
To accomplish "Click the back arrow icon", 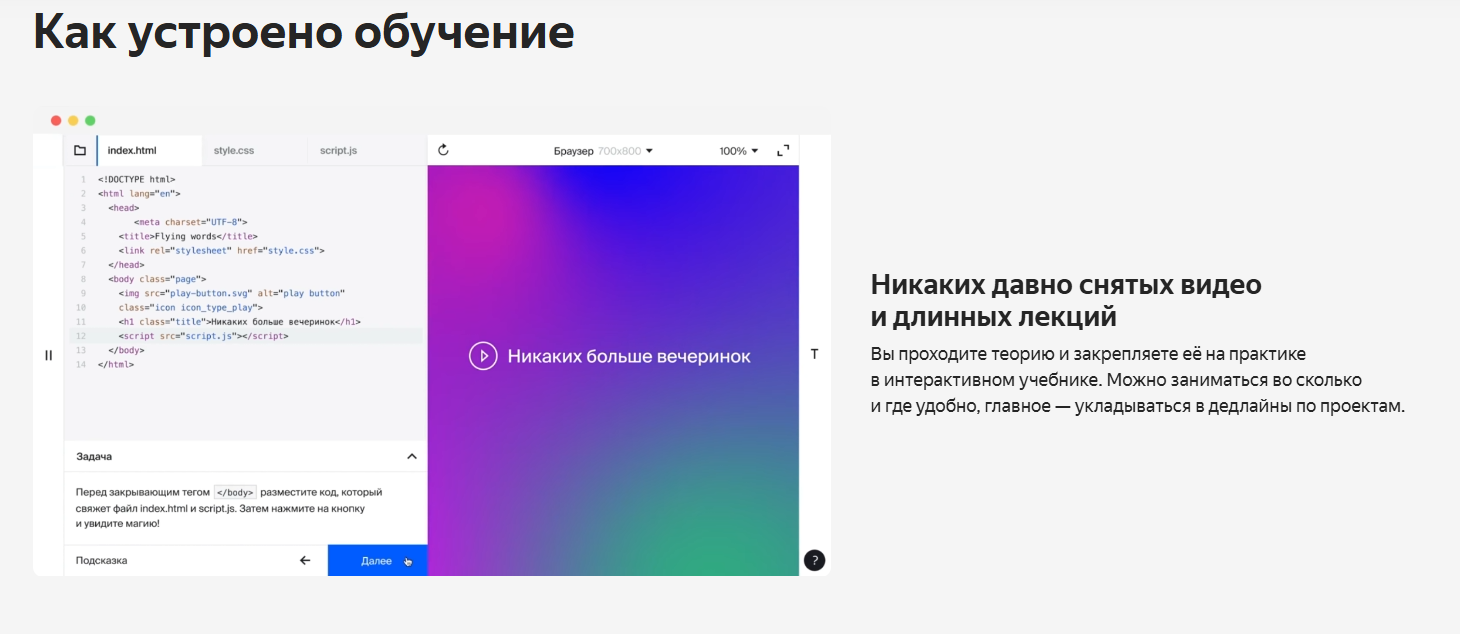I will [305, 561].
